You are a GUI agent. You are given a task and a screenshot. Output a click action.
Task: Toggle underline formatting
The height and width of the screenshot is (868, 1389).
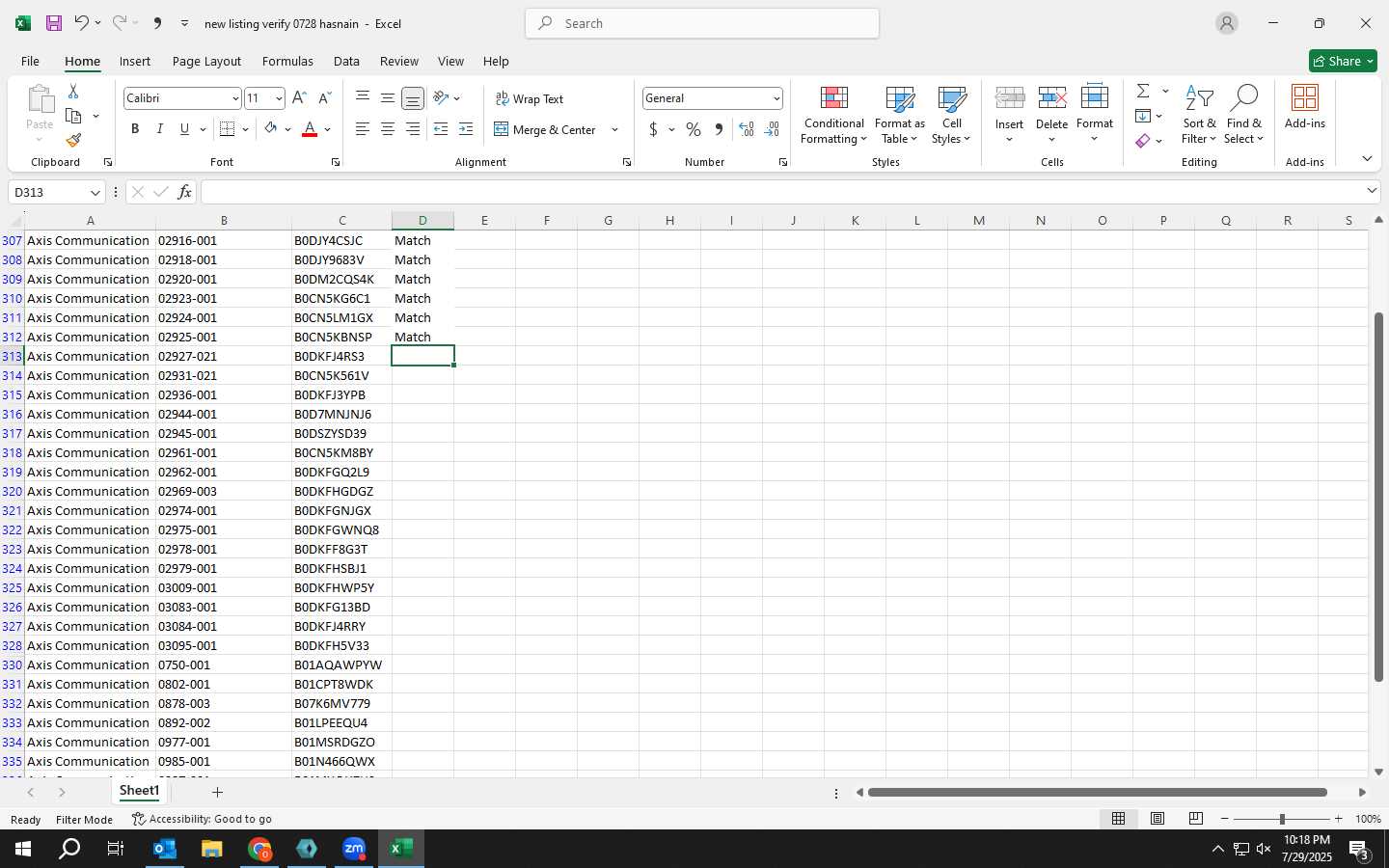pyautogui.click(x=184, y=129)
